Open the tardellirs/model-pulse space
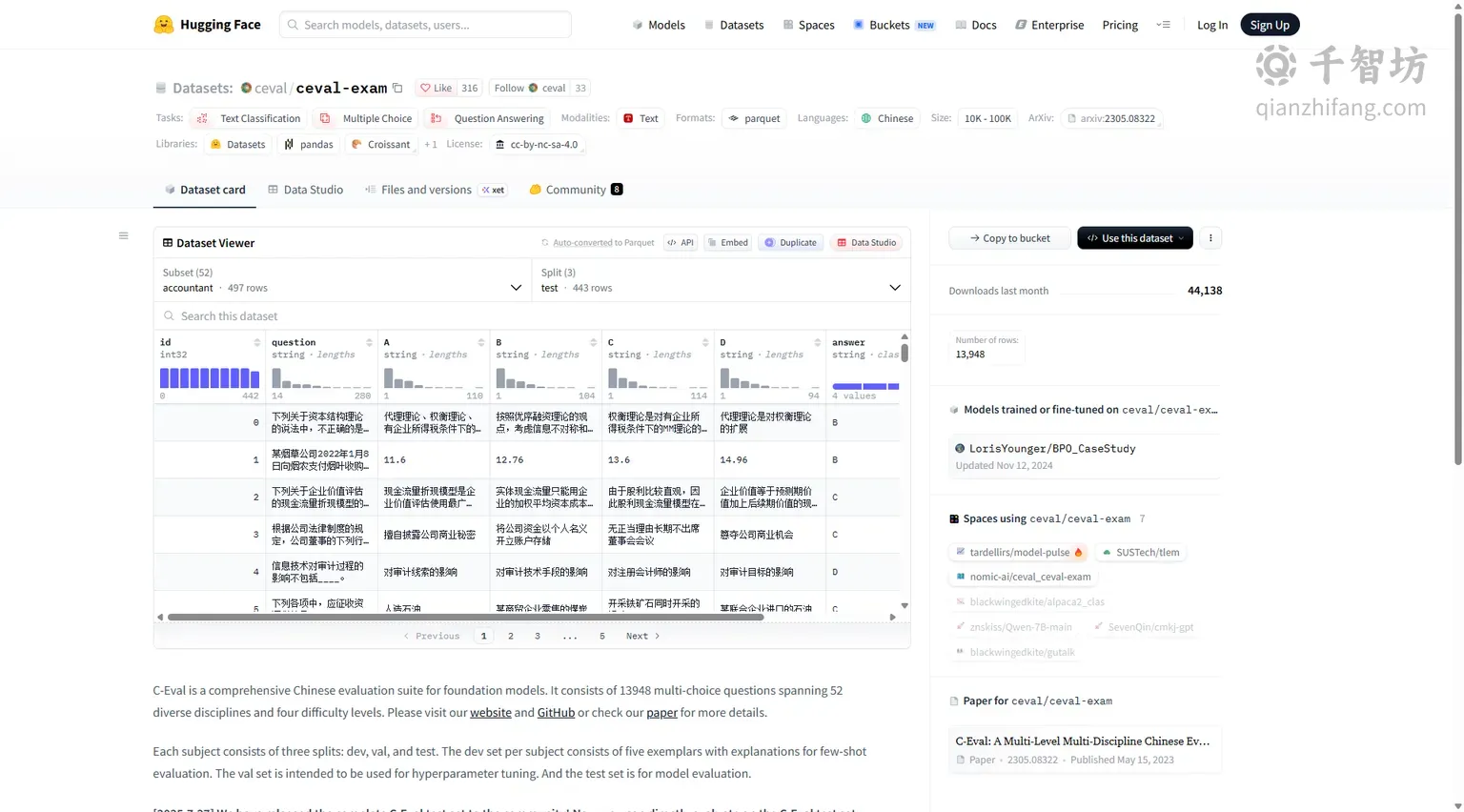1464x812 pixels. [x=1020, y=552]
